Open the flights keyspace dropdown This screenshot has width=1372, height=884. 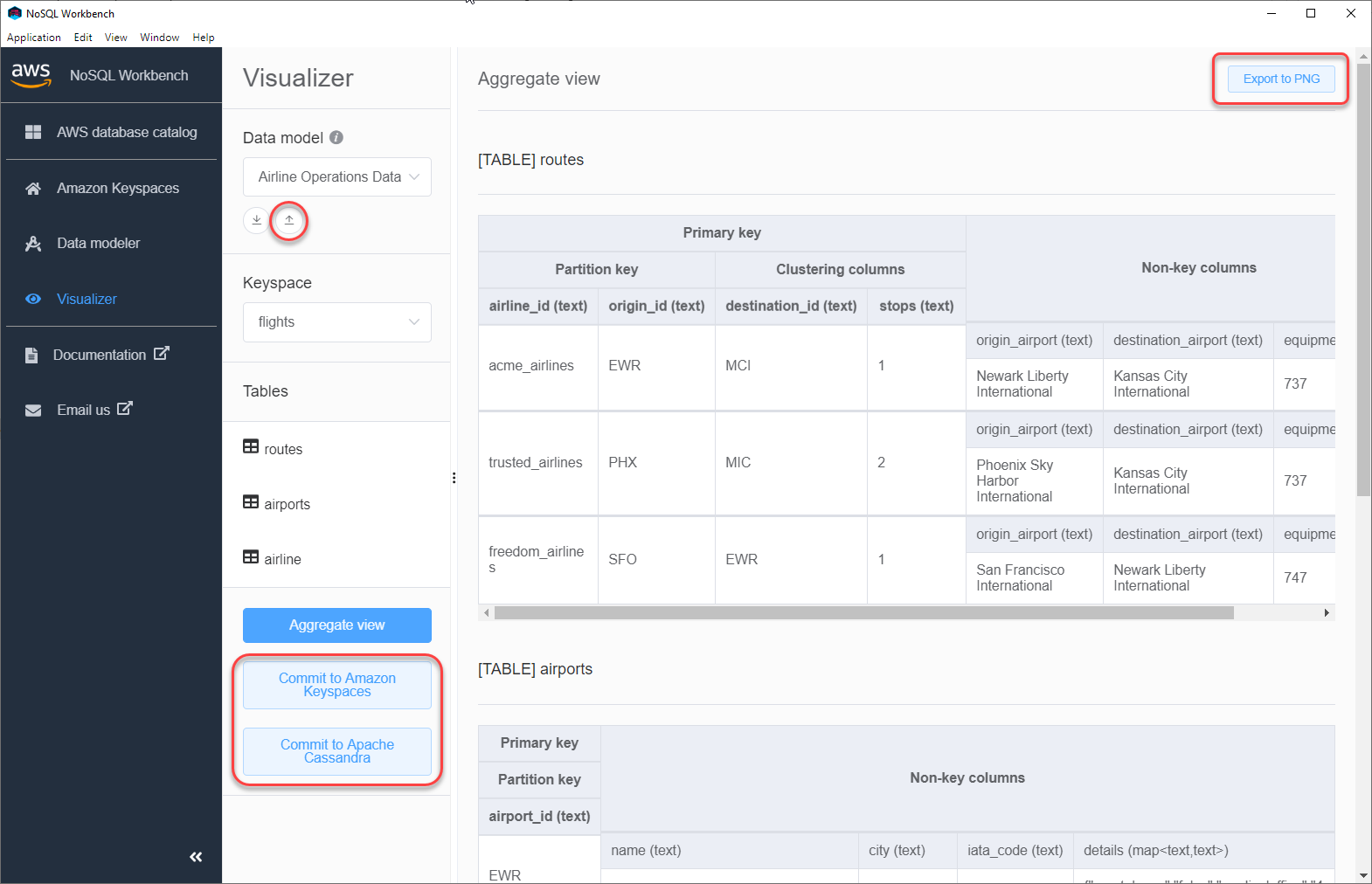[x=337, y=321]
